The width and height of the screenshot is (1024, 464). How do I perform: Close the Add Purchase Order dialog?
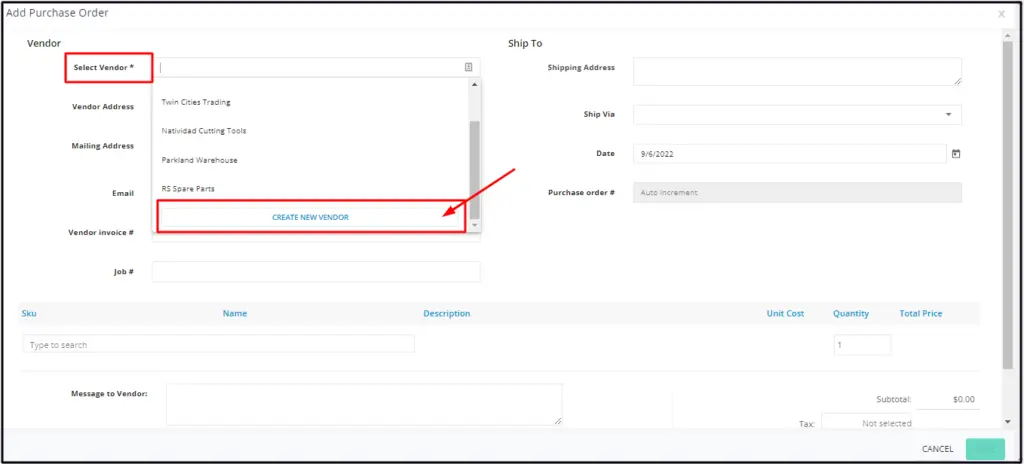[x=1002, y=14]
